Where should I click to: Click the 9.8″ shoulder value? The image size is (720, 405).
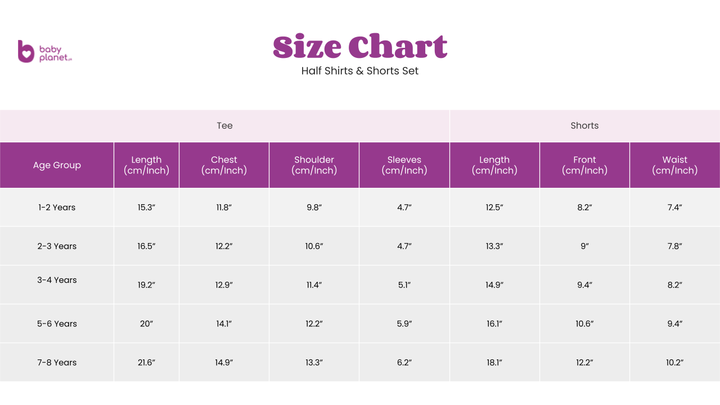pyautogui.click(x=314, y=207)
